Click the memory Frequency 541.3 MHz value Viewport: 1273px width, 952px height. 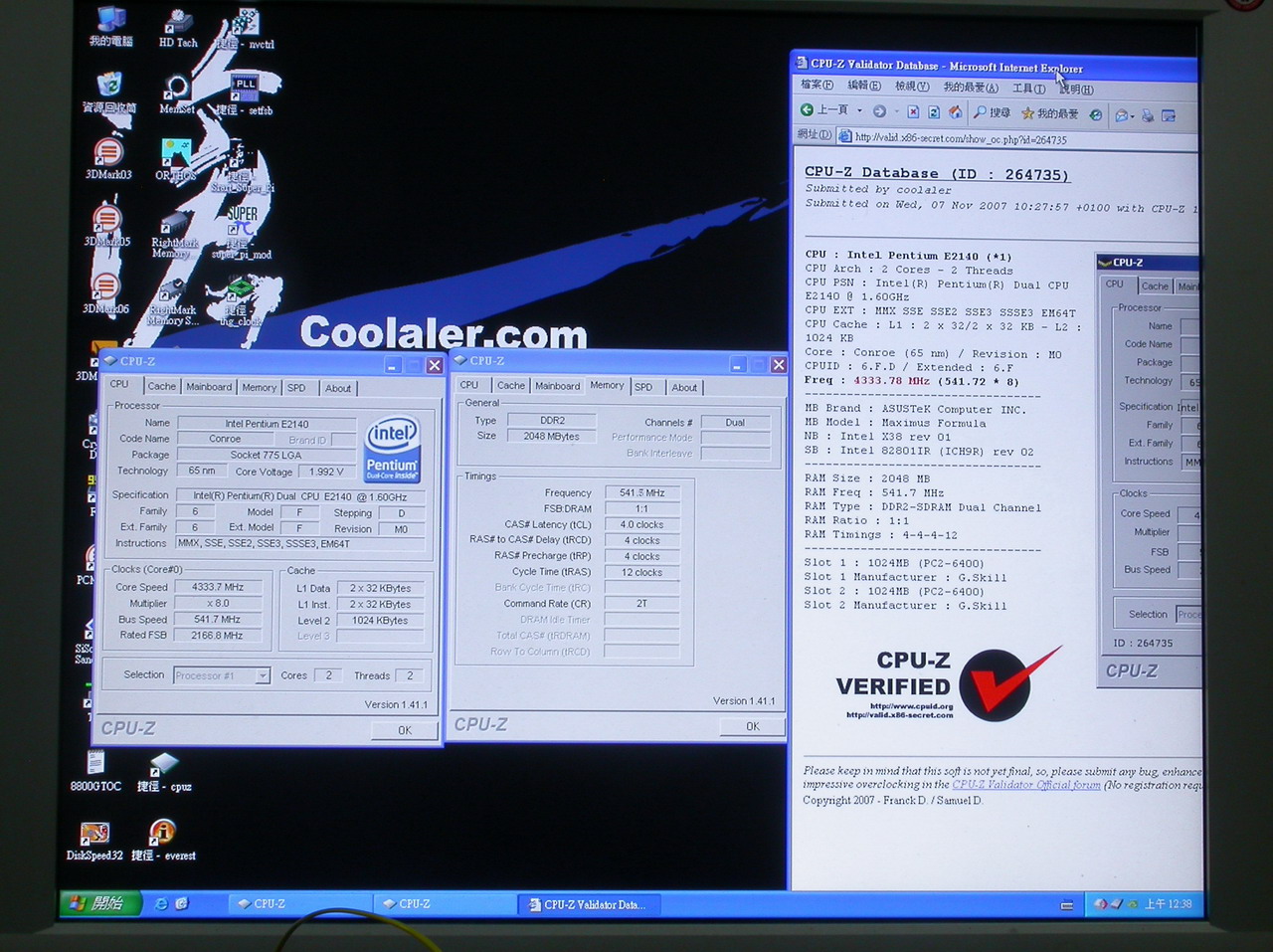(641, 492)
